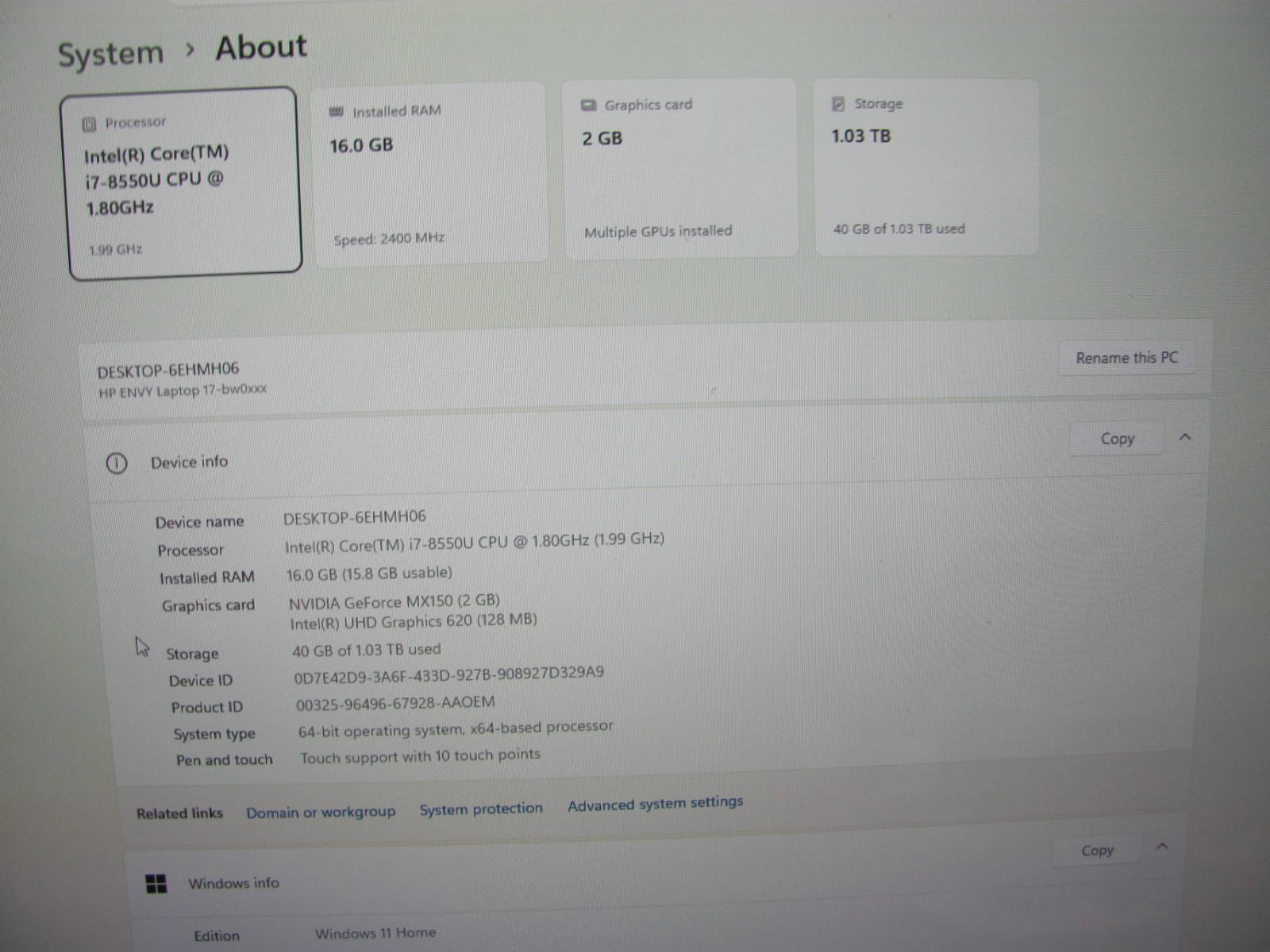The image size is (1270, 952).
Task: Click the HP ENVY Laptop 17-bw0xxx model text
Action: (183, 391)
